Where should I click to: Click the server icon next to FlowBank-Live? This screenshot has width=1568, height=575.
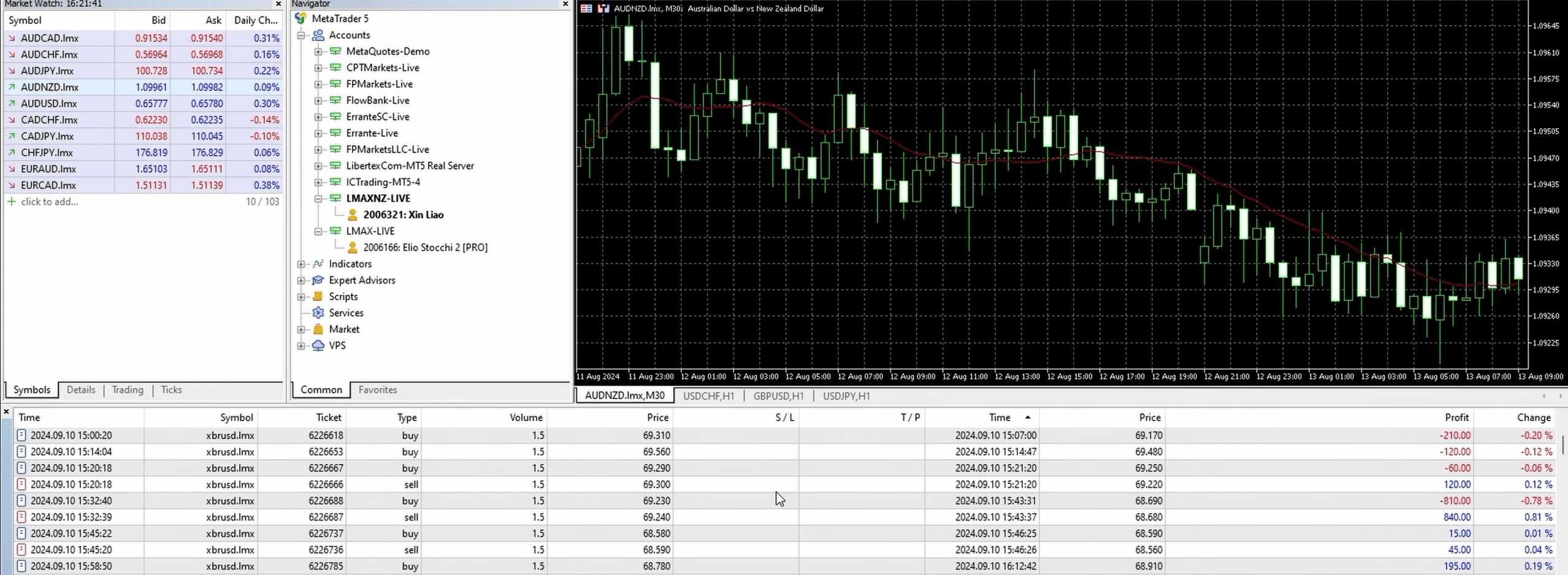(335, 100)
